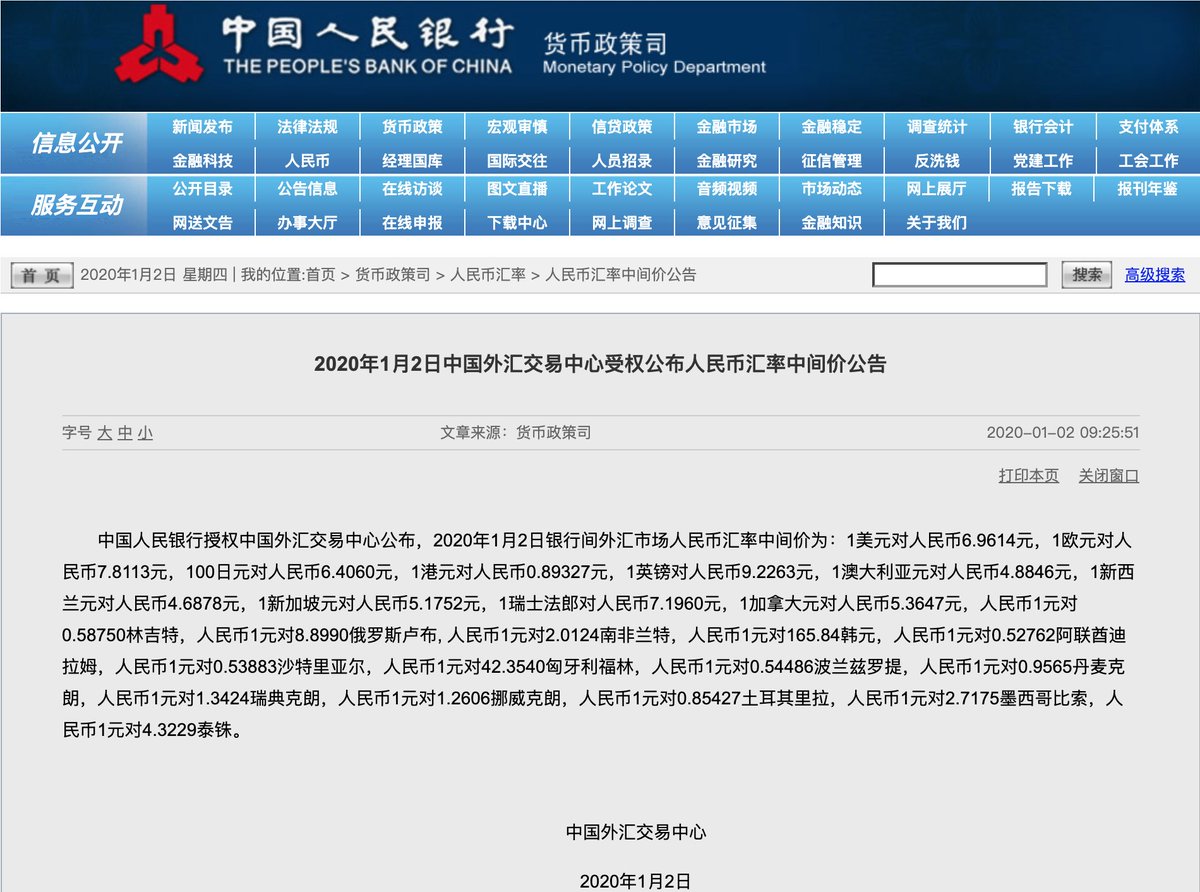
Task: Open the 新闻发布 menu item
Action: click(202, 127)
